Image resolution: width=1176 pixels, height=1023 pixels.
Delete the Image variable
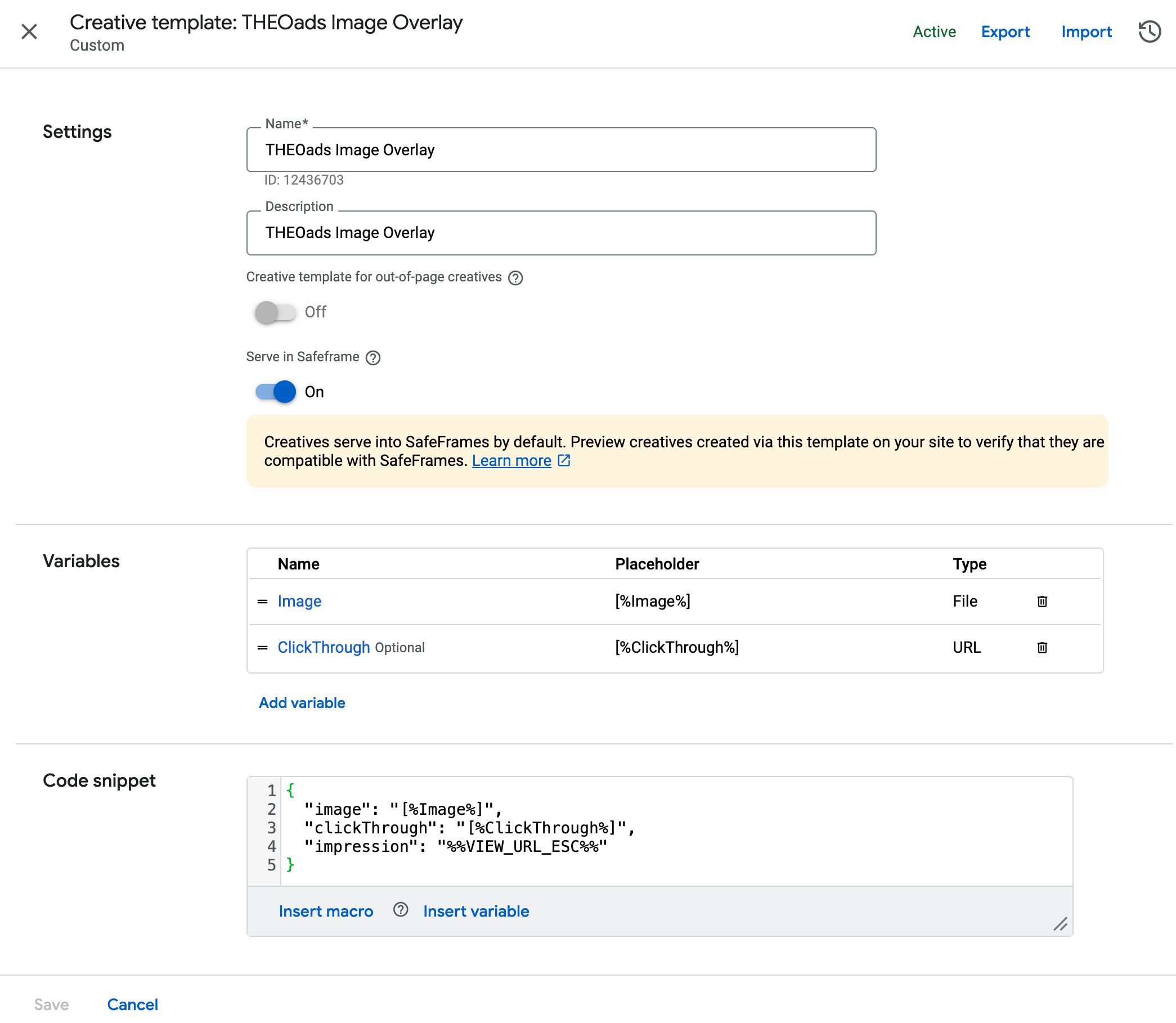tap(1042, 601)
